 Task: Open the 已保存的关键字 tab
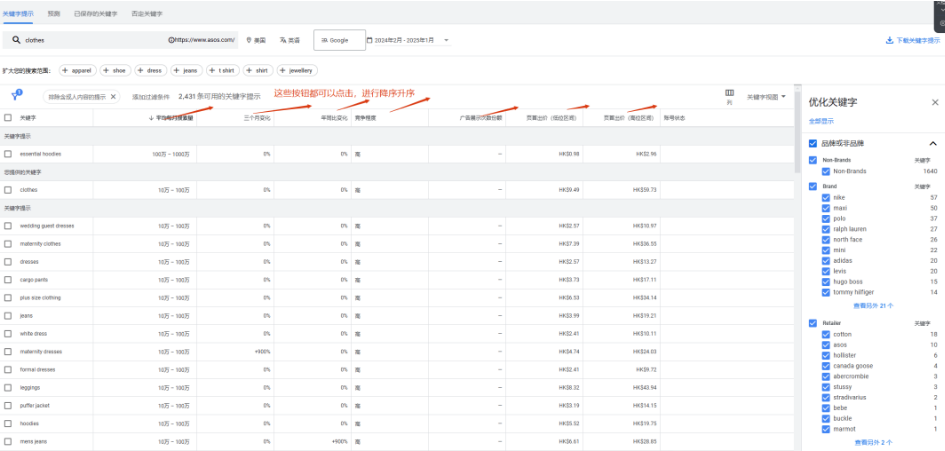(x=96, y=14)
